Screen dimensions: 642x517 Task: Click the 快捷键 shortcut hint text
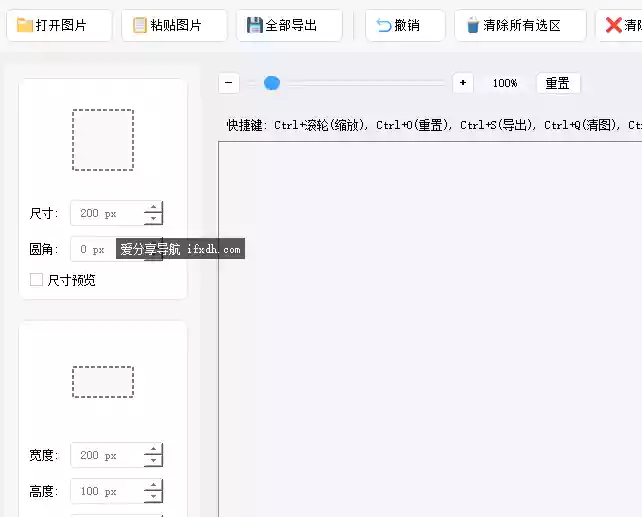point(434,125)
